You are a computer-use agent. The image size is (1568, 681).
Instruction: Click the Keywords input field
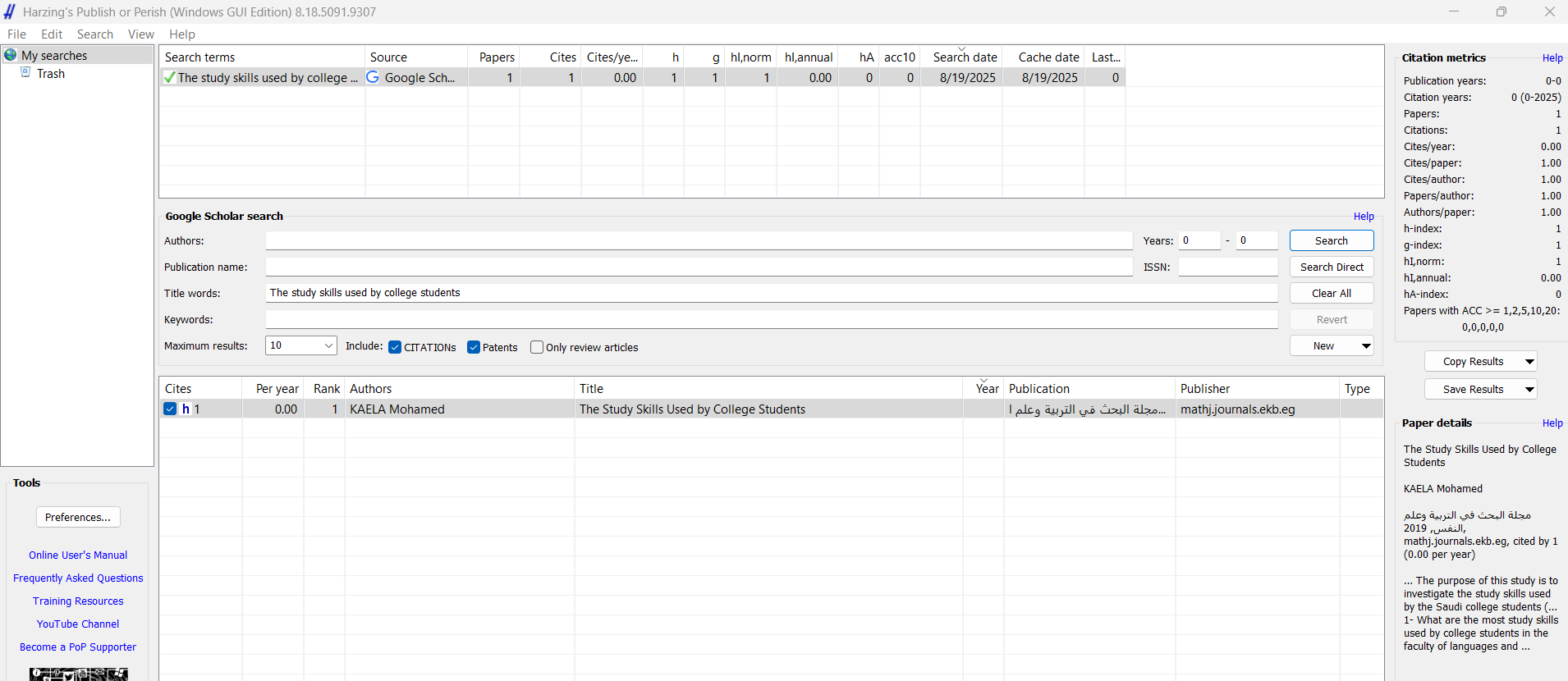772,319
